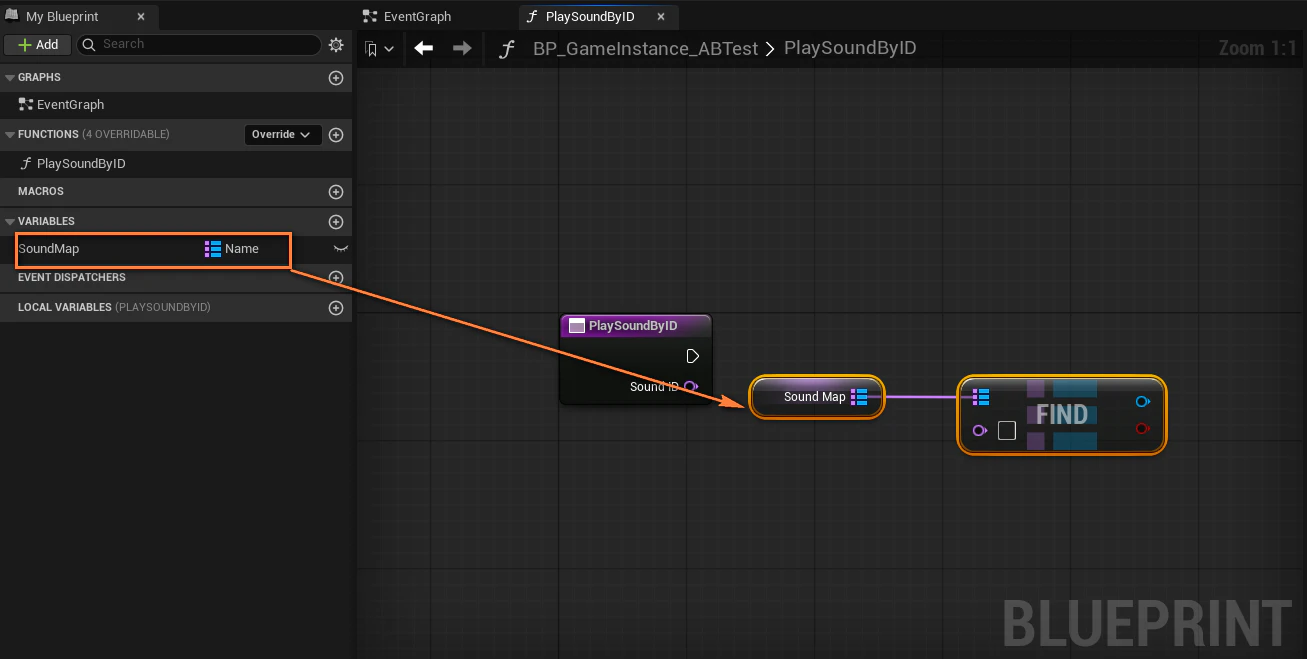
Task: Close the PlaySoundByID tab
Action: (660, 17)
